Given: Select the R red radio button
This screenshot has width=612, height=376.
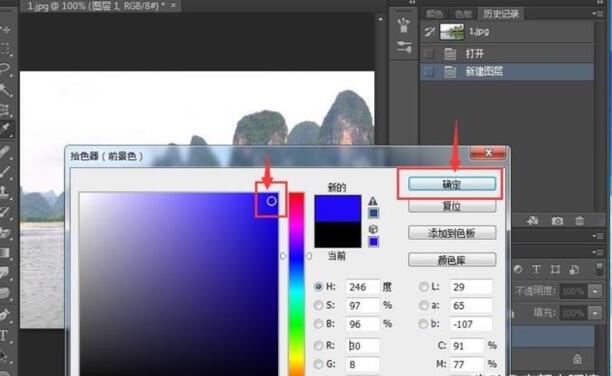Looking at the screenshot, I should pos(318,345).
